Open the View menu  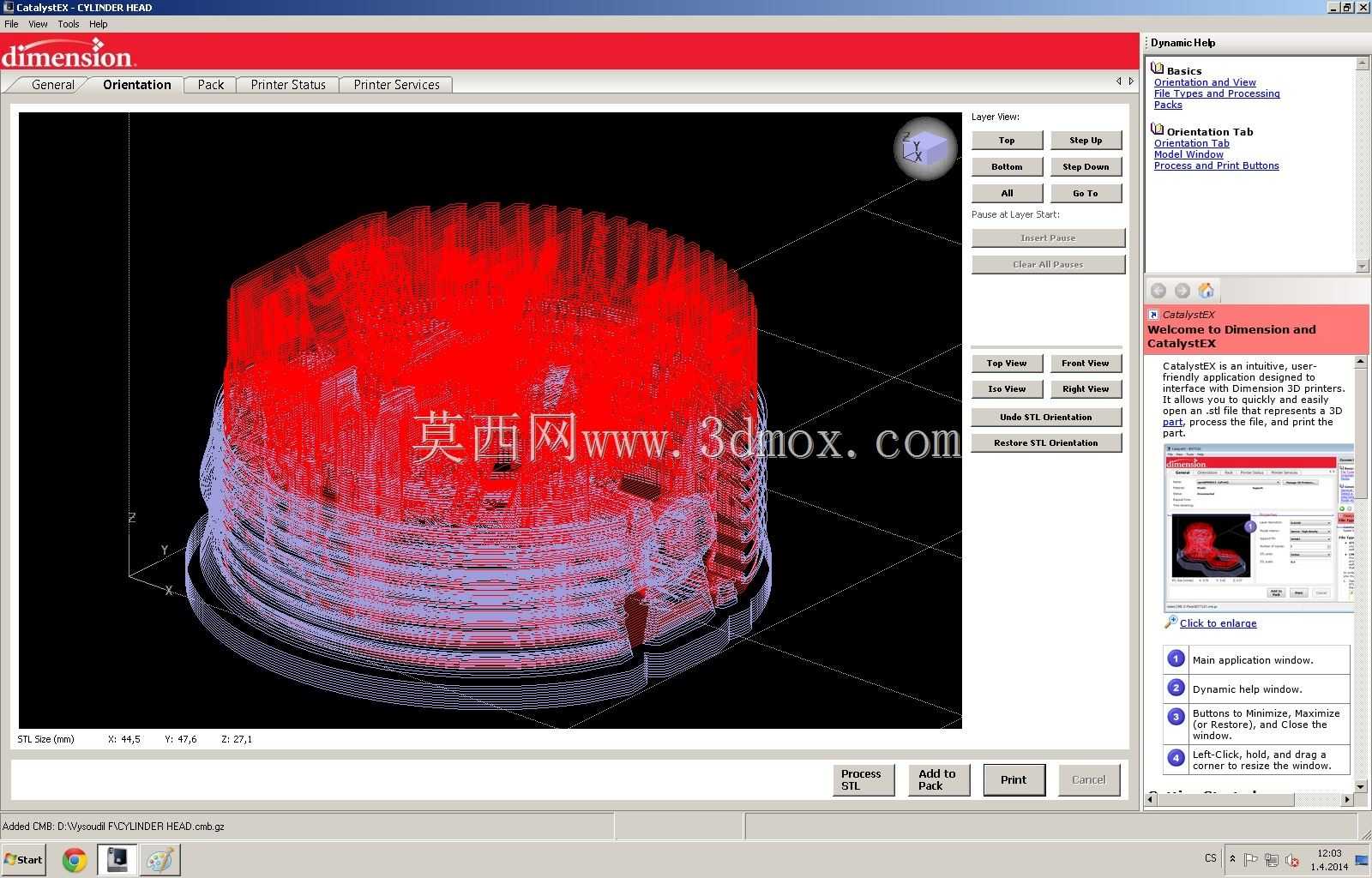tap(38, 24)
